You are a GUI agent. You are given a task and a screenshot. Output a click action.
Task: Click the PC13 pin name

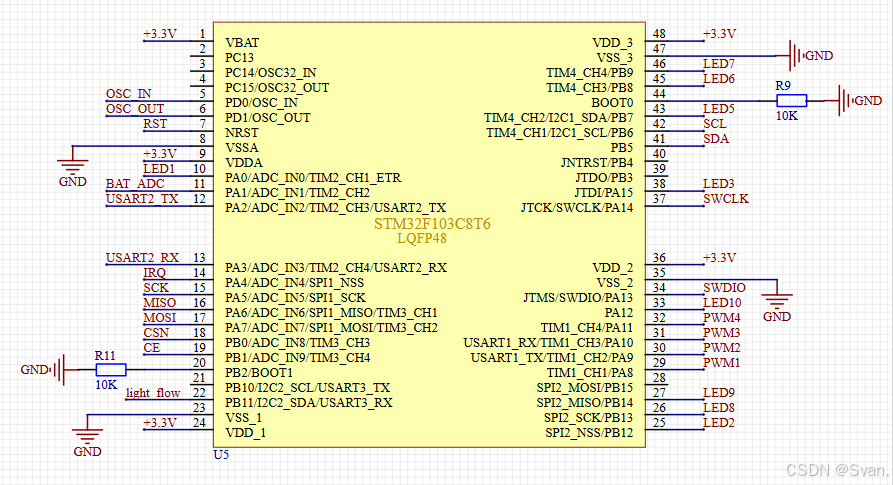coord(239,57)
